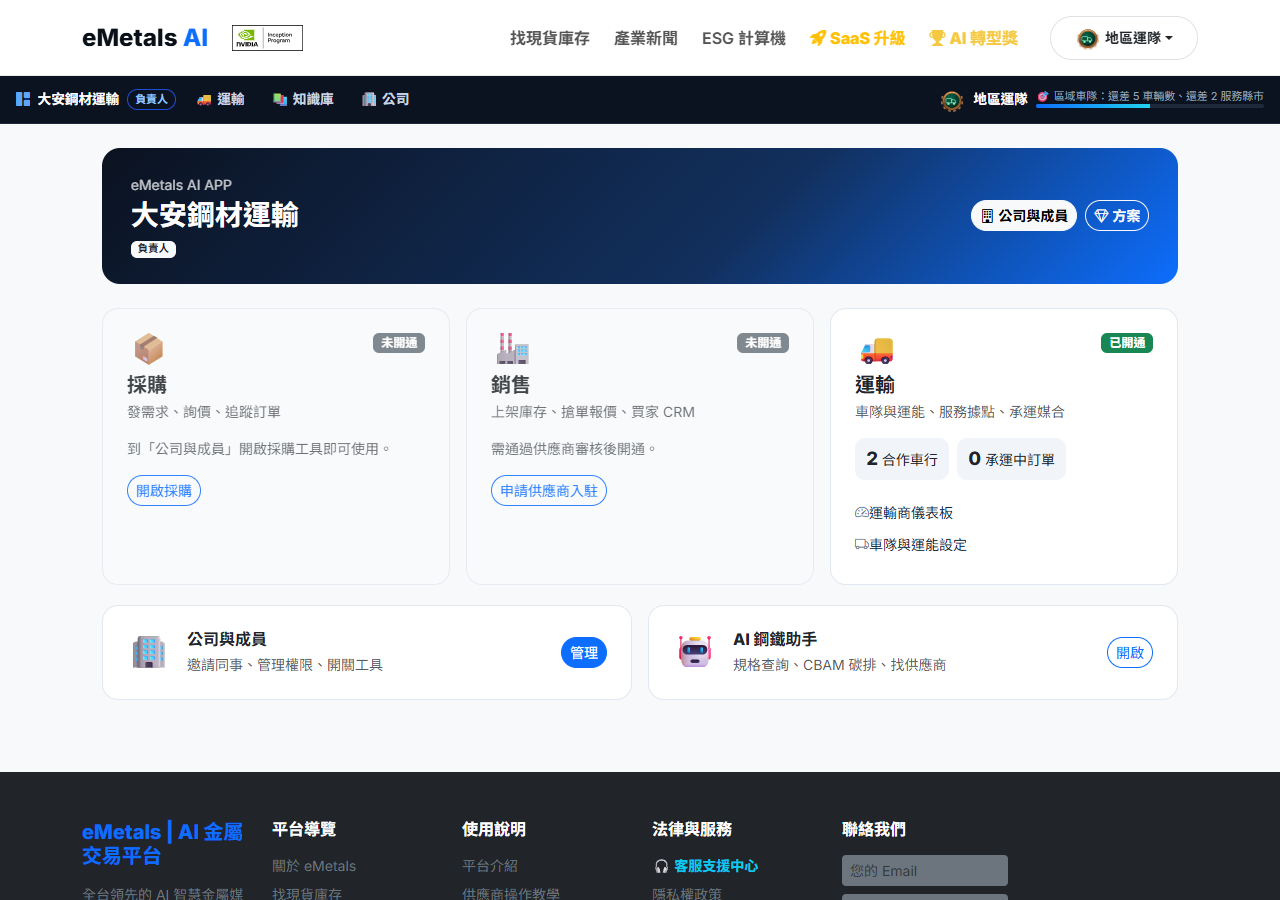The image size is (1280, 900).
Task: Open SaaS 升級 with rocket icon
Action: [857, 38]
